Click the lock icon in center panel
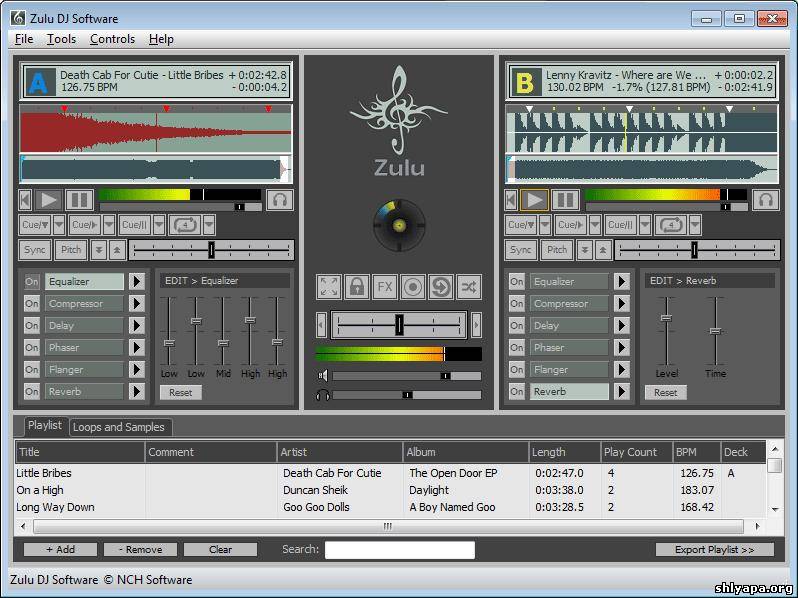 [357, 287]
